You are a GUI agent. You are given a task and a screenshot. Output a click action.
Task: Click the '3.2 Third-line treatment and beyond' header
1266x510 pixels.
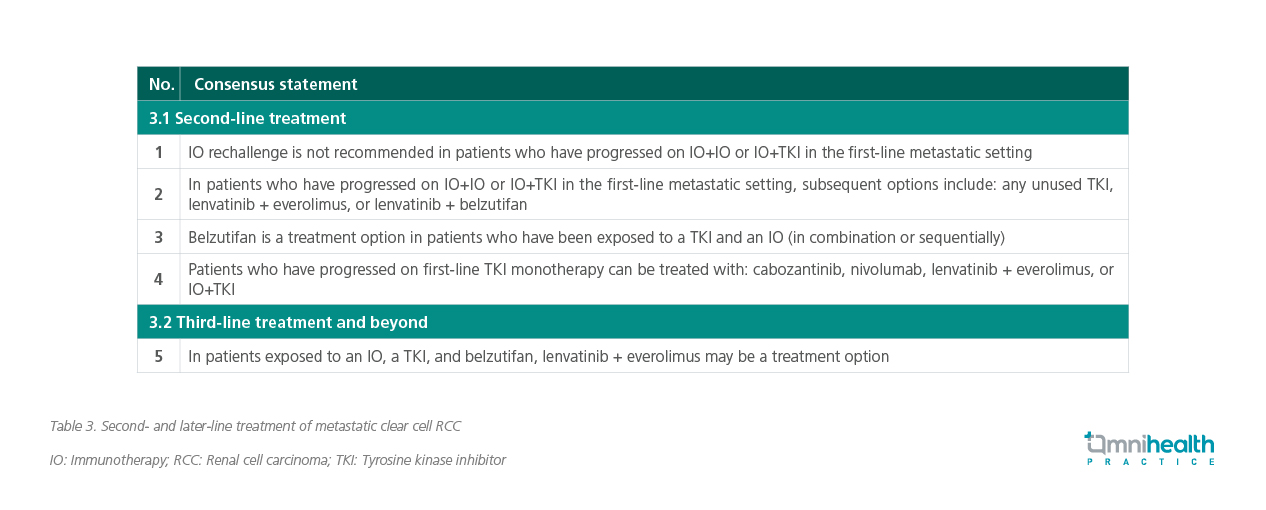click(x=633, y=322)
